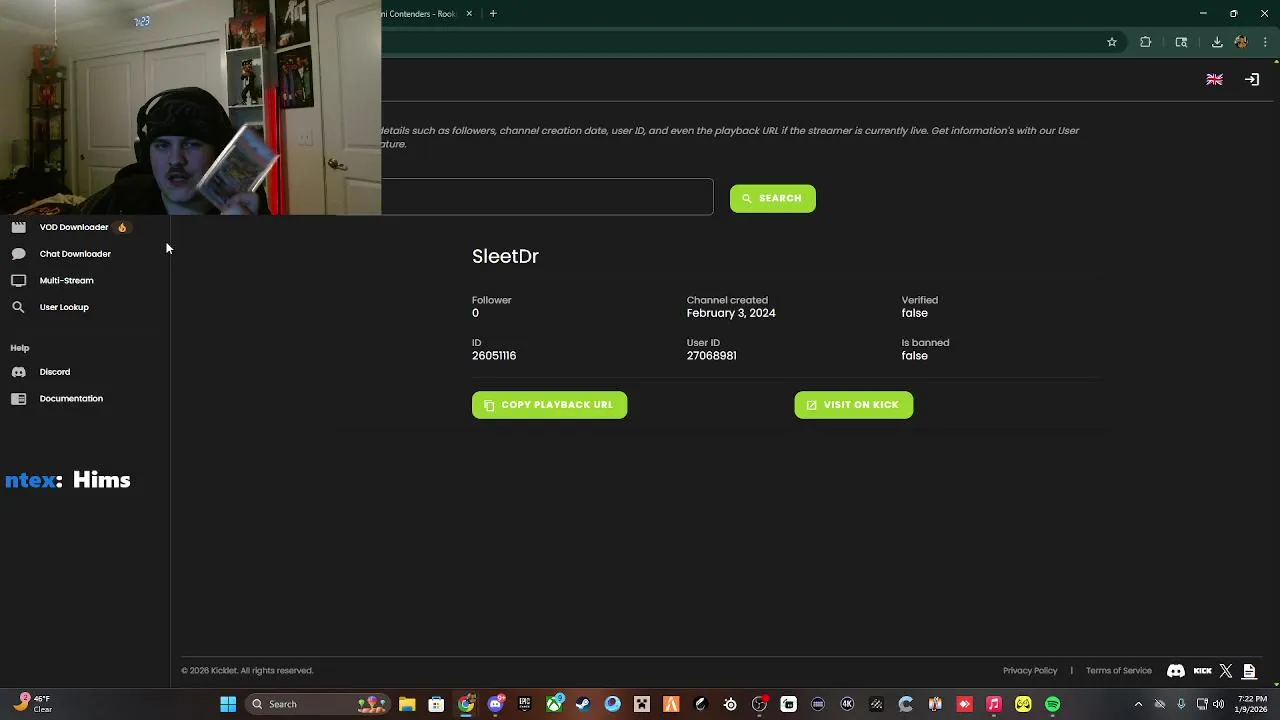This screenshot has width=1280, height=720.
Task: Click the green Search button
Action: [773, 198]
